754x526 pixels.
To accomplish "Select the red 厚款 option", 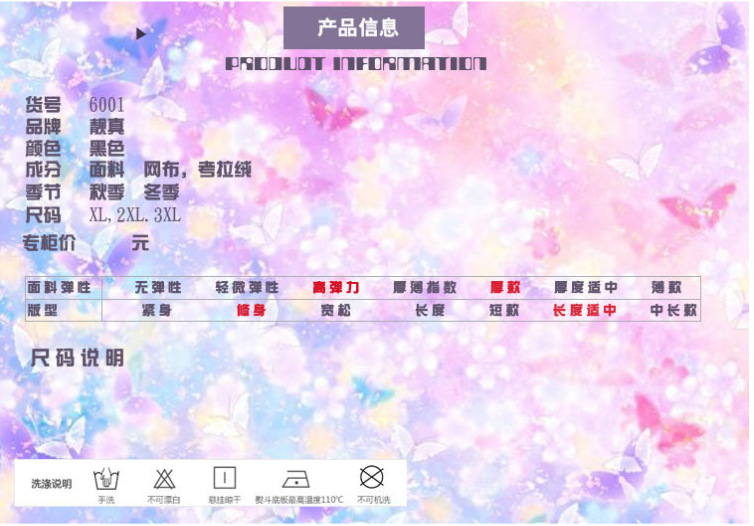I will [505, 288].
